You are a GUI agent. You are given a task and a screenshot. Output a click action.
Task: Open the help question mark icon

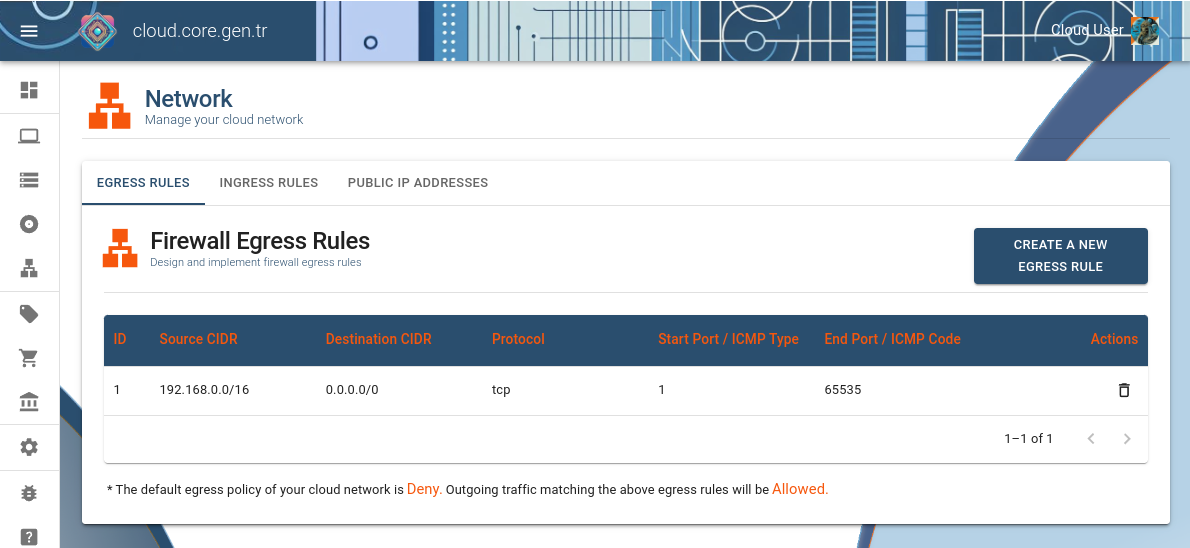[29, 537]
